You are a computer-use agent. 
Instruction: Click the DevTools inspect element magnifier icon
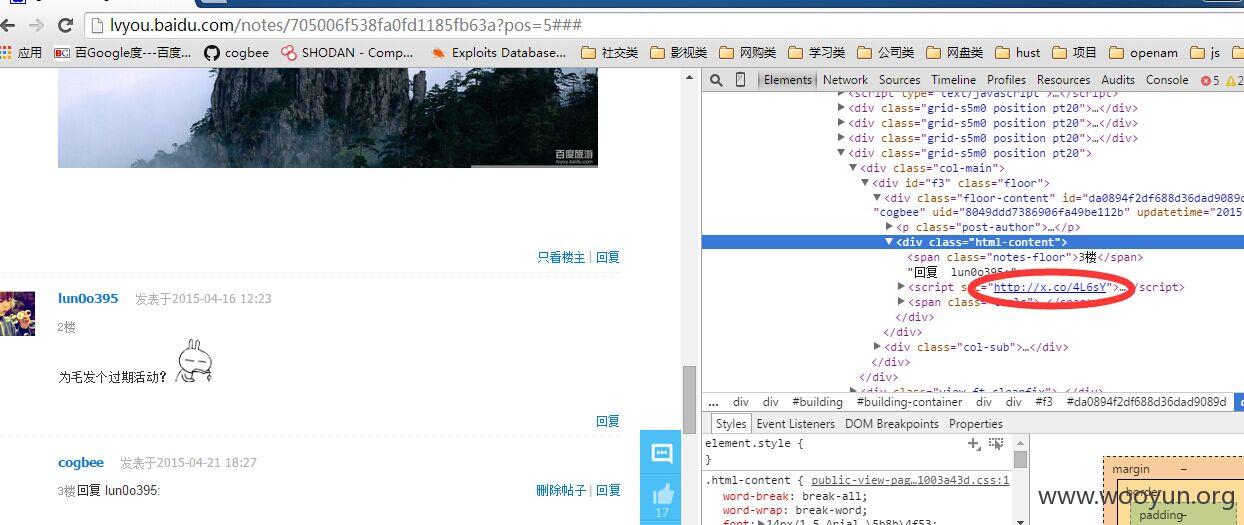[x=717, y=80]
